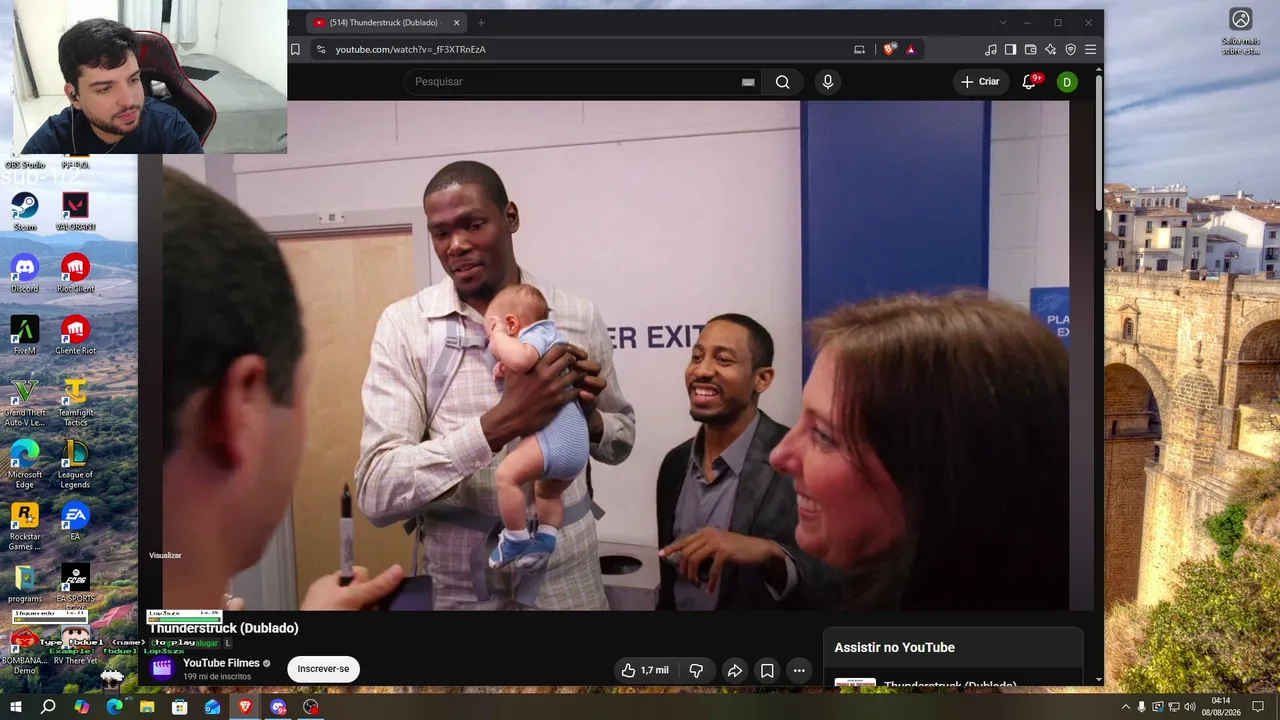Image resolution: width=1280 pixels, height=720 pixels.
Task: Open Brave media playlist icon
Action: point(990,49)
